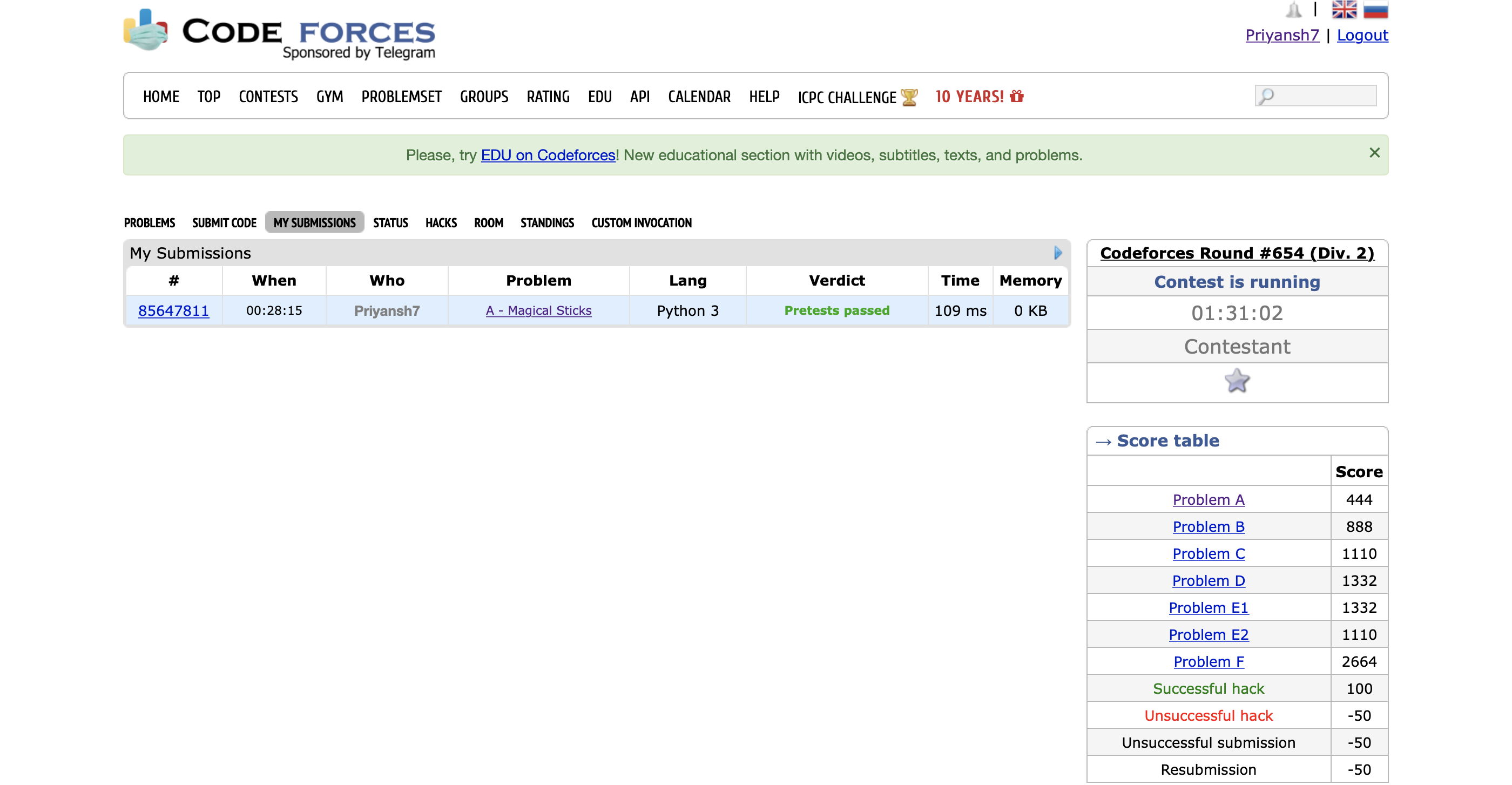The height and width of the screenshot is (785, 1512).
Task: Open EDU on Codeforces link
Action: click(x=548, y=155)
